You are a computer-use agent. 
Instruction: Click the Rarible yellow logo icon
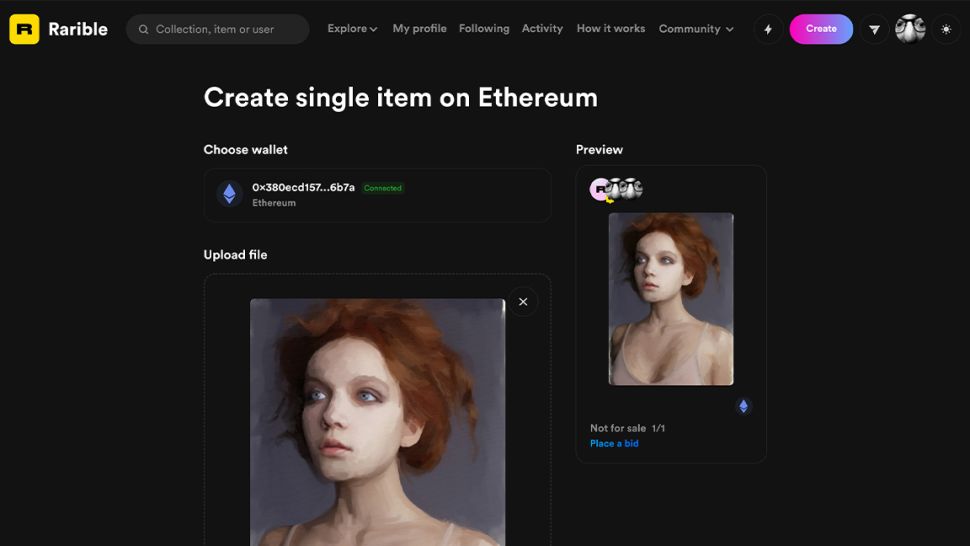(x=24, y=29)
